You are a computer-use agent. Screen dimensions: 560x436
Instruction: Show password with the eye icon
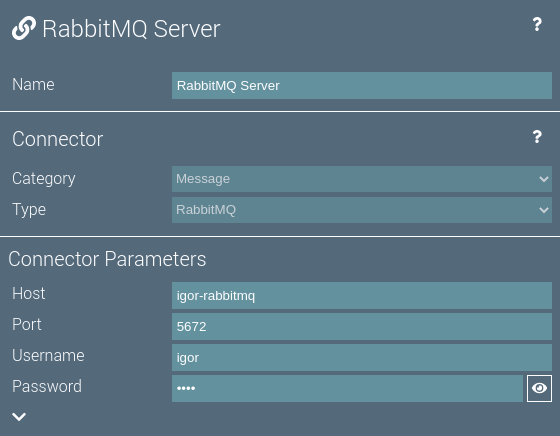[x=539, y=388]
